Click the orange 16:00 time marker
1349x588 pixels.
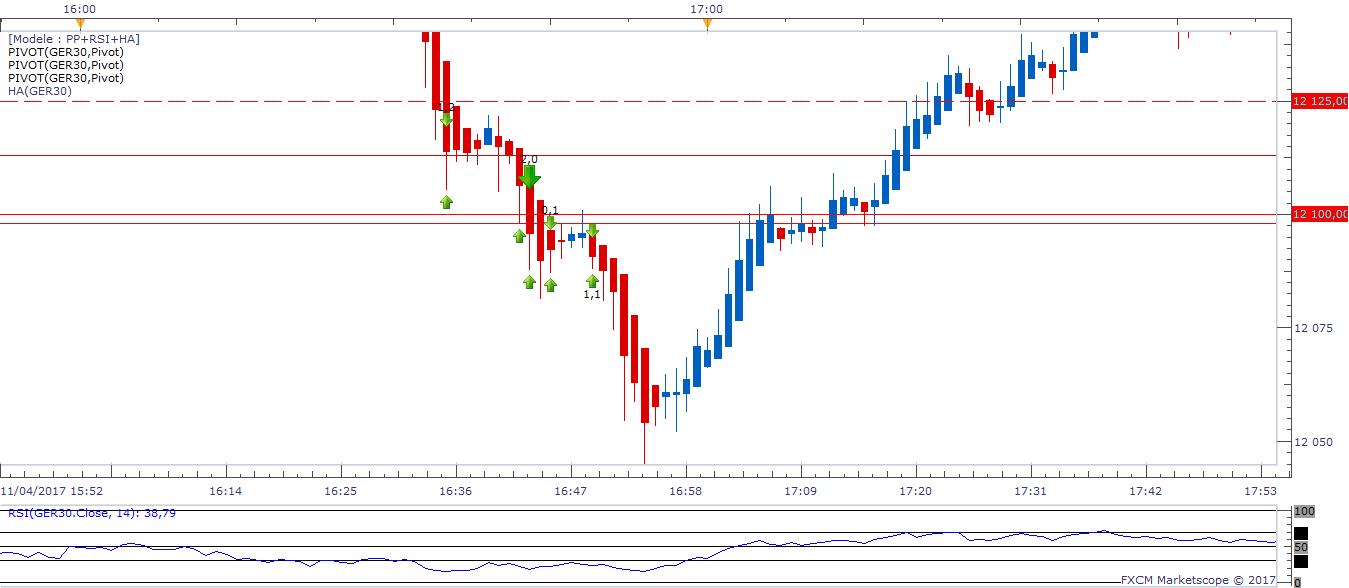pos(80,23)
